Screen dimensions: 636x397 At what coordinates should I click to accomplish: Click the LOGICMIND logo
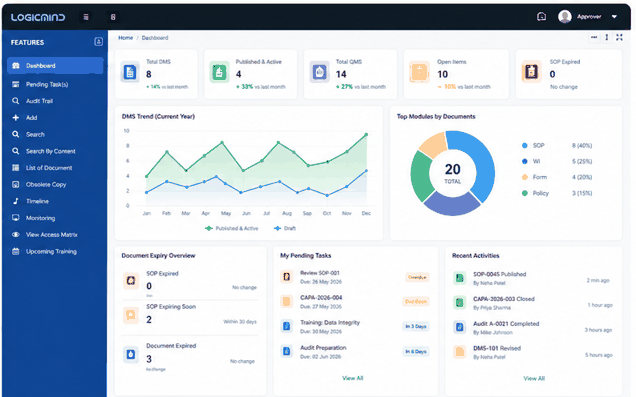tap(38, 17)
